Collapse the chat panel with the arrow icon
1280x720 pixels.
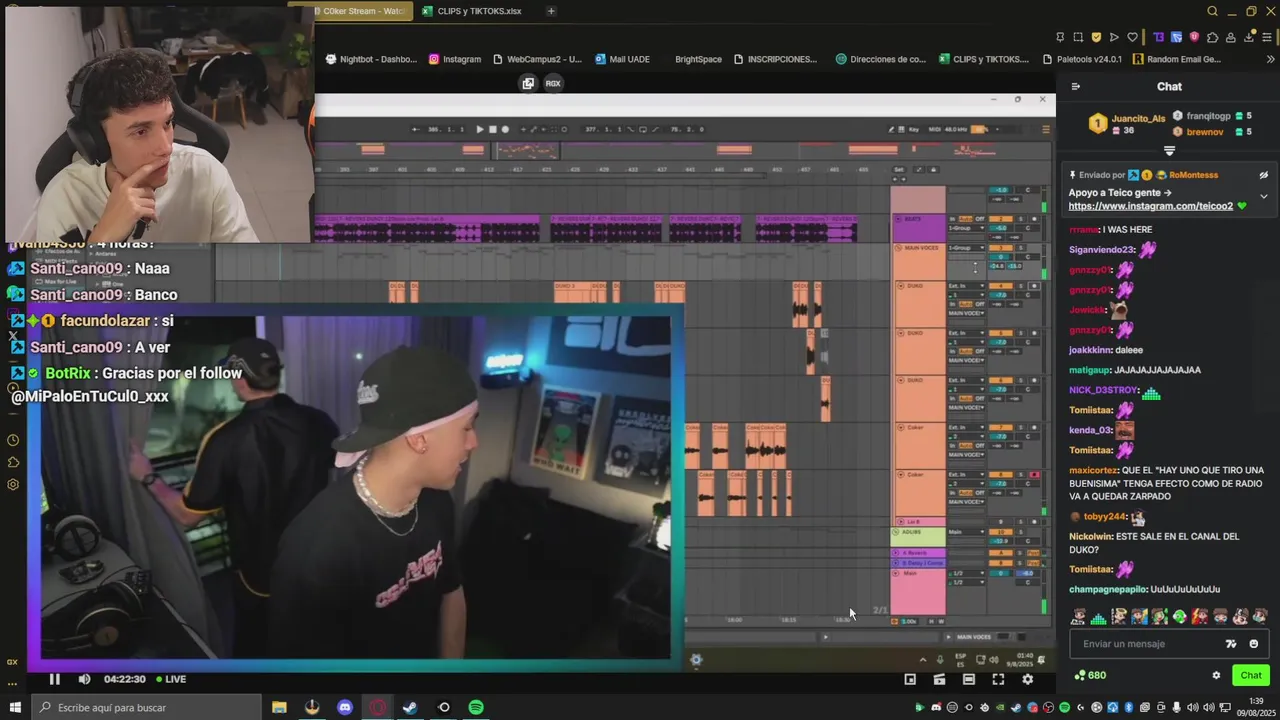(x=1076, y=87)
